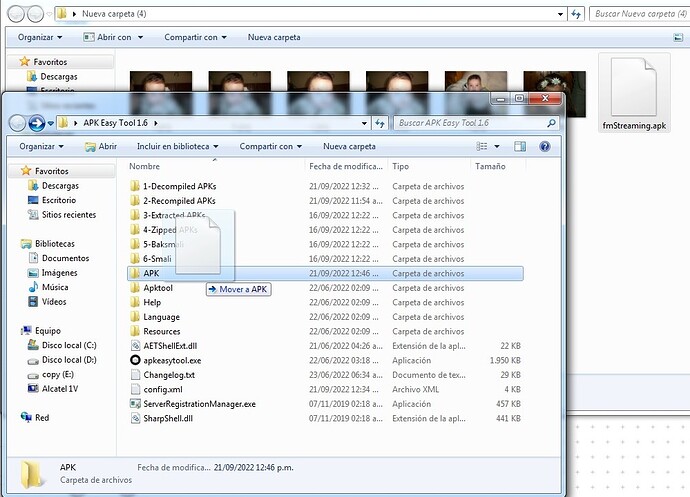Open the config.xml file
Image resolution: width=690 pixels, height=497 pixels.
[x=162, y=389]
